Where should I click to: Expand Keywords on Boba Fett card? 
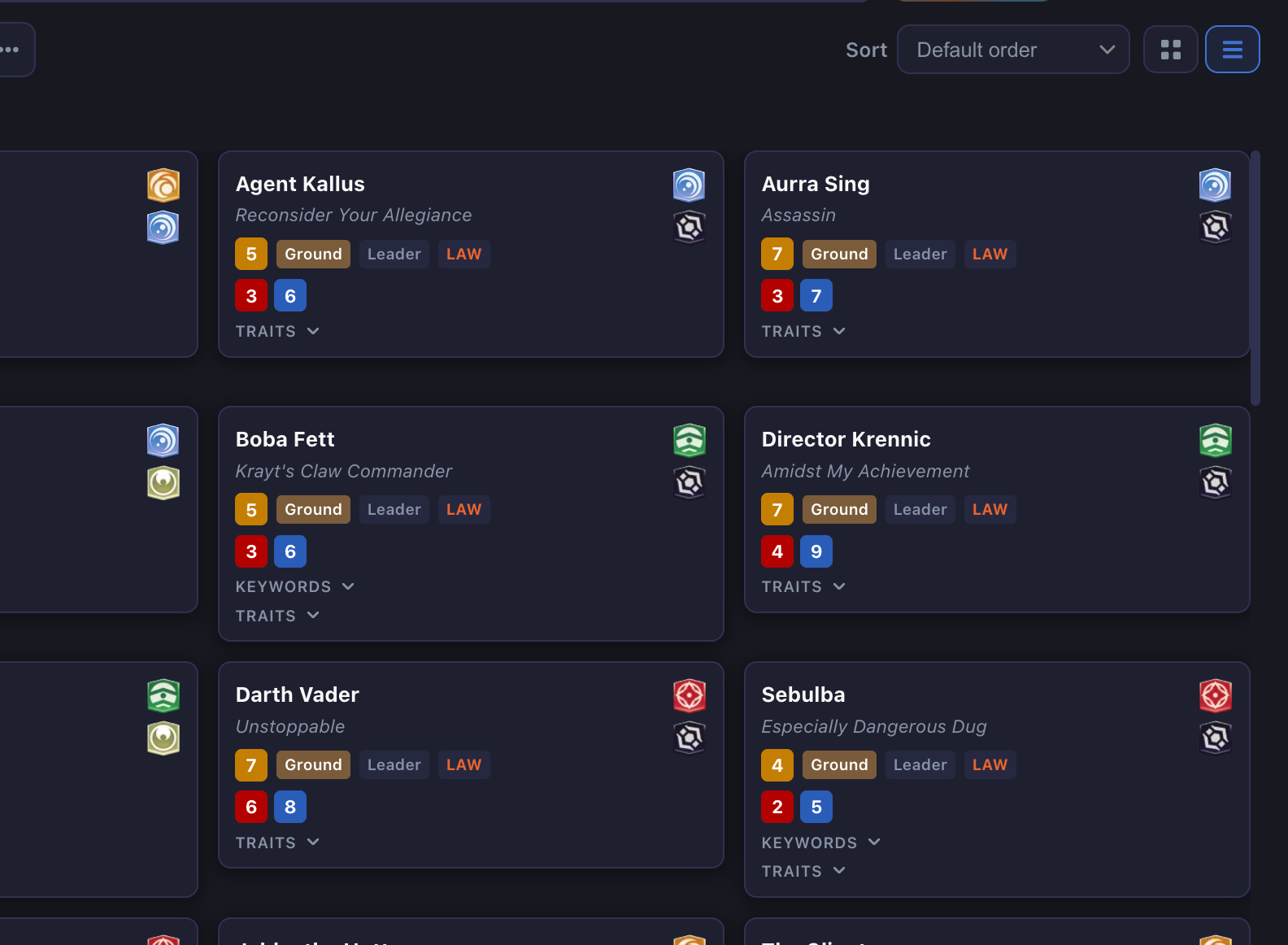coord(294,586)
